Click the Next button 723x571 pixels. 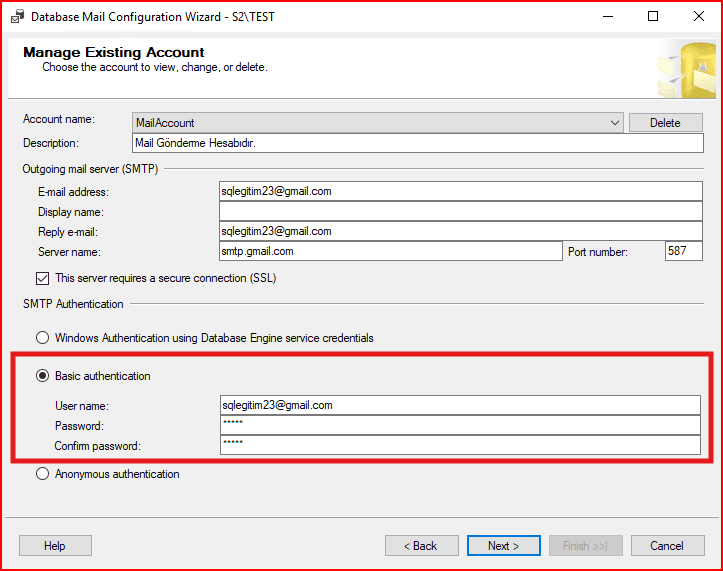503,546
